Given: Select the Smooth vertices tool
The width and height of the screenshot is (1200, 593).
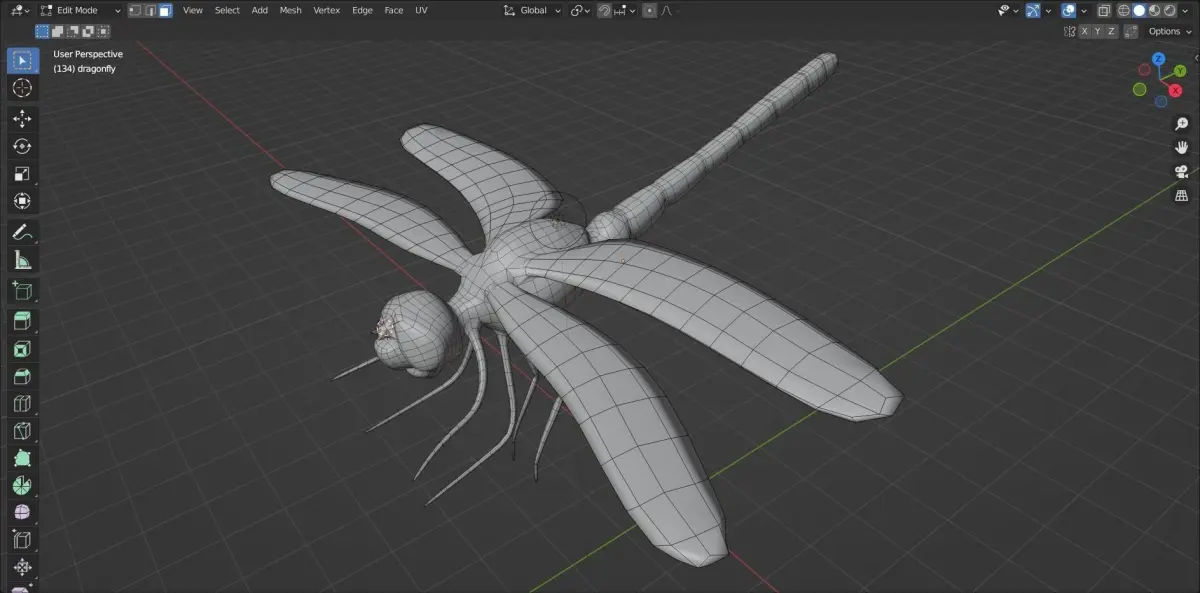Looking at the screenshot, I should tap(22, 513).
